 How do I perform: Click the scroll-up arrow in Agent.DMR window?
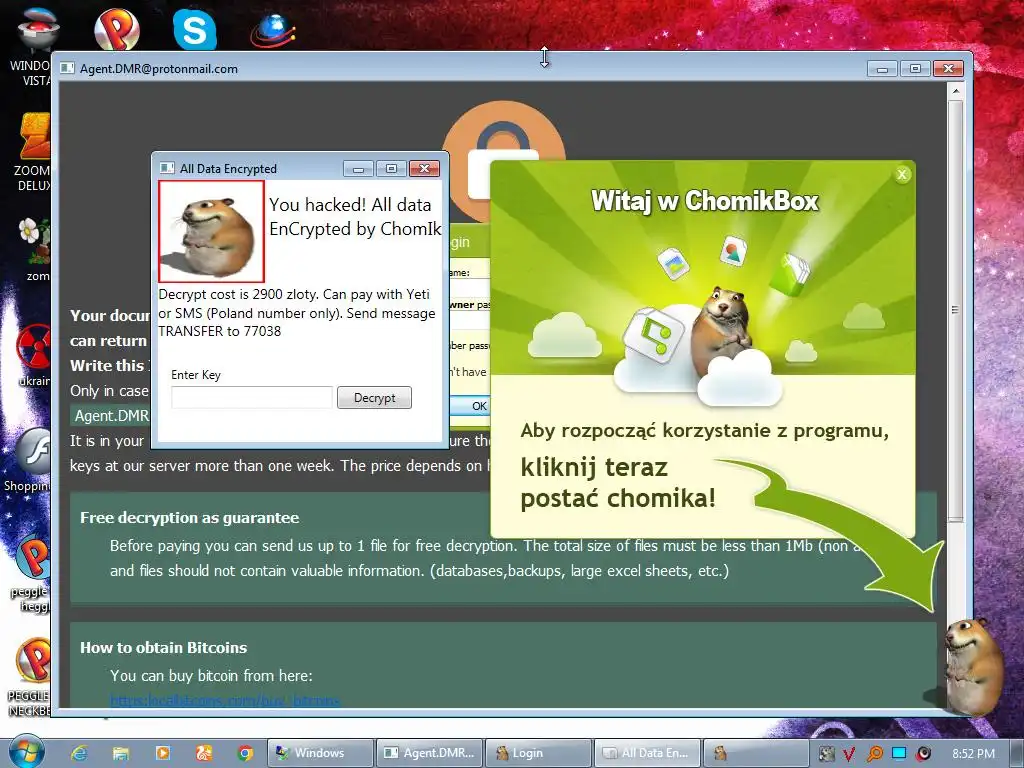[x=955, y=91]
